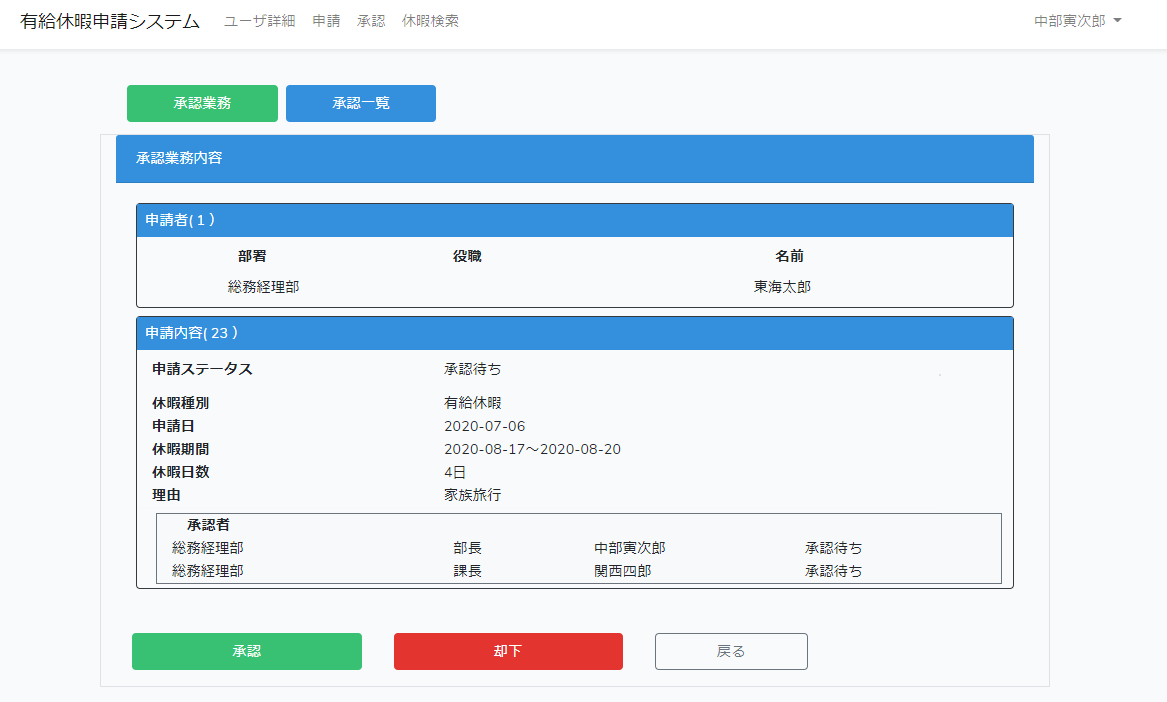Expand the 中部寅次郎 user dropdown
The height and width of the screenshot is (702, 1167).
tap(1078, 22)
